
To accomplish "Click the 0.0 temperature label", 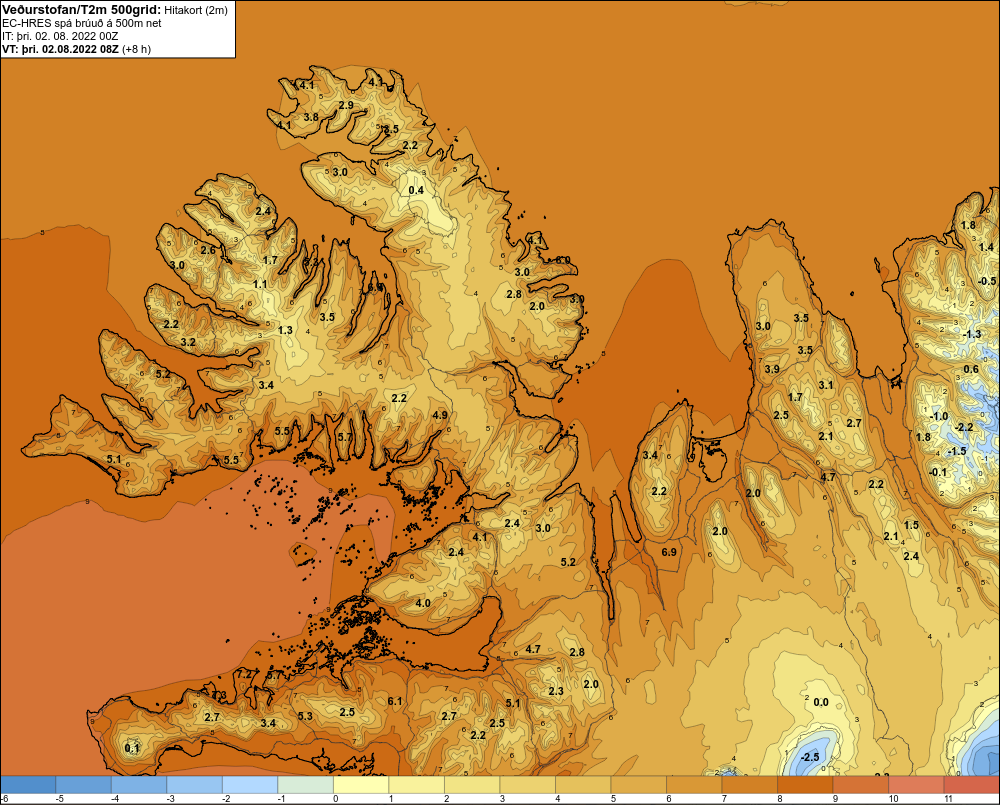I will 821,702.
